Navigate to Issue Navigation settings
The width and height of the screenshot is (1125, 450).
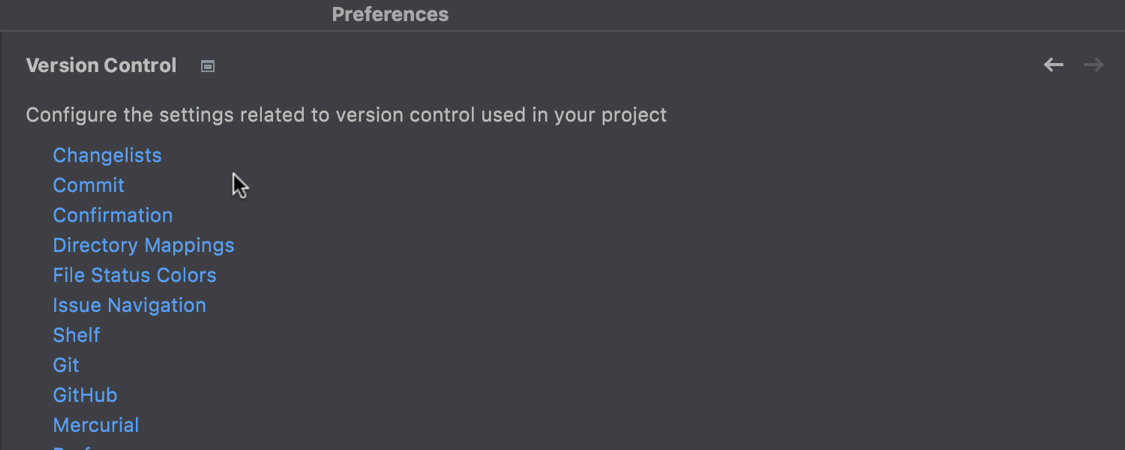click(129, 305)
